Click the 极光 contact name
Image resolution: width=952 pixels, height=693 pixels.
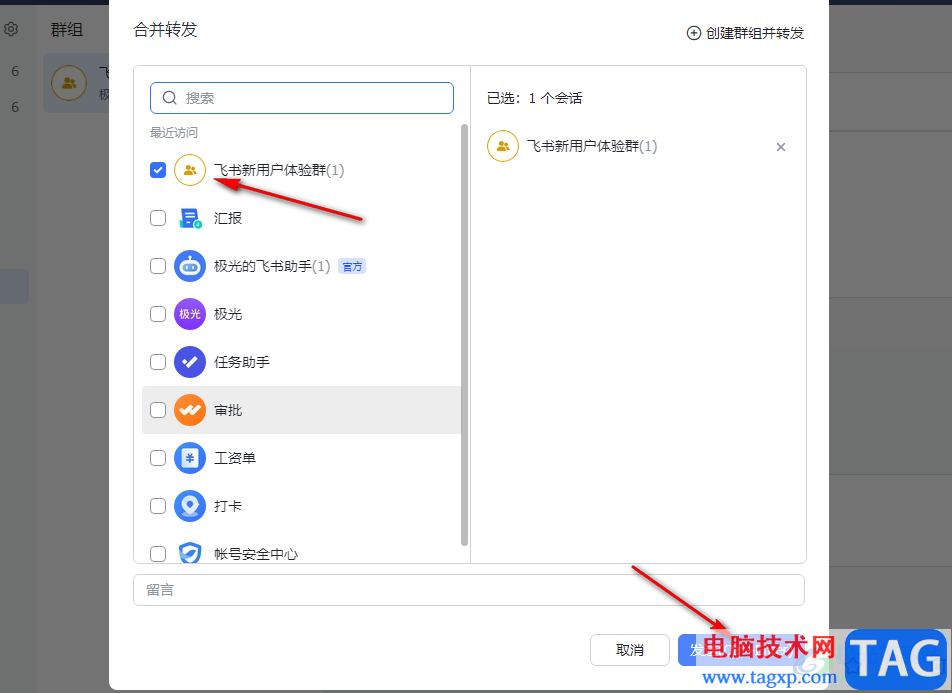point(228,314)
